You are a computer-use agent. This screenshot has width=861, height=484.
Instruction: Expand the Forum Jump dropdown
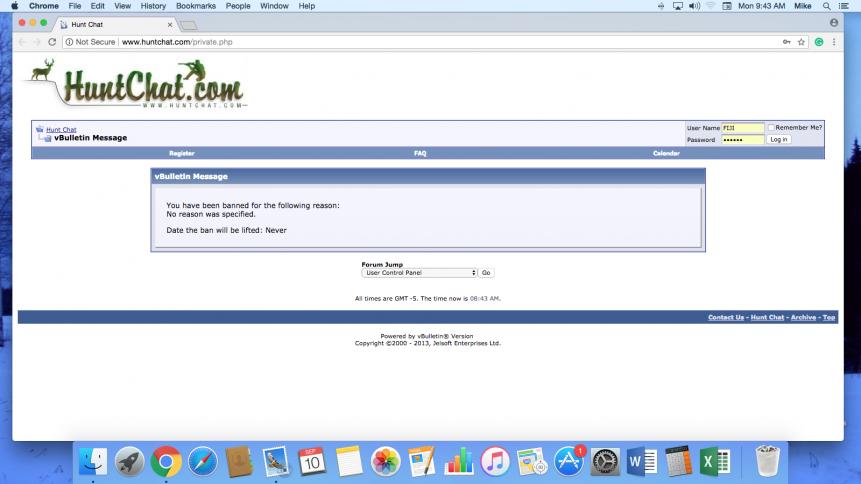point(419,272)
